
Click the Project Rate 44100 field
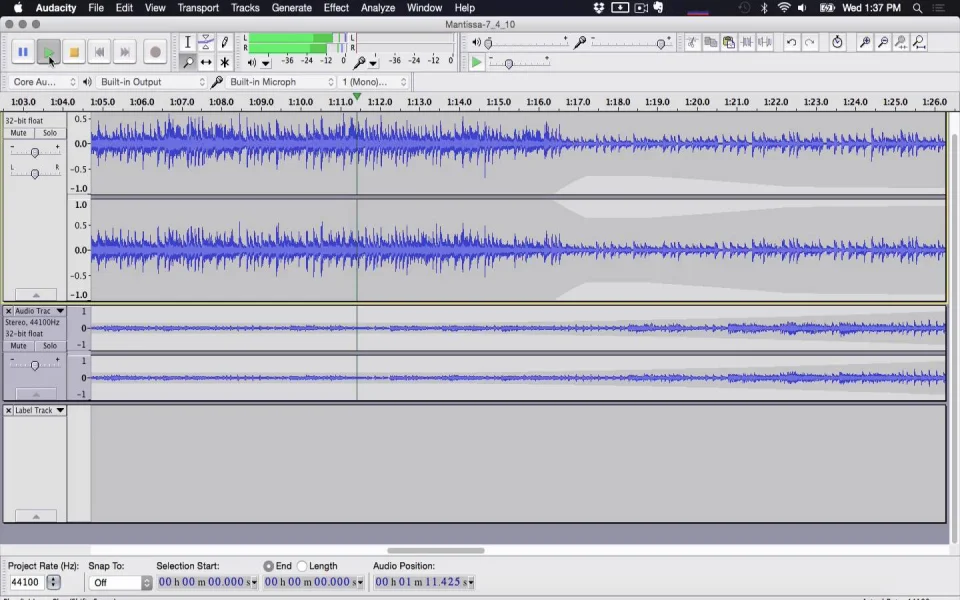point(25,583)
